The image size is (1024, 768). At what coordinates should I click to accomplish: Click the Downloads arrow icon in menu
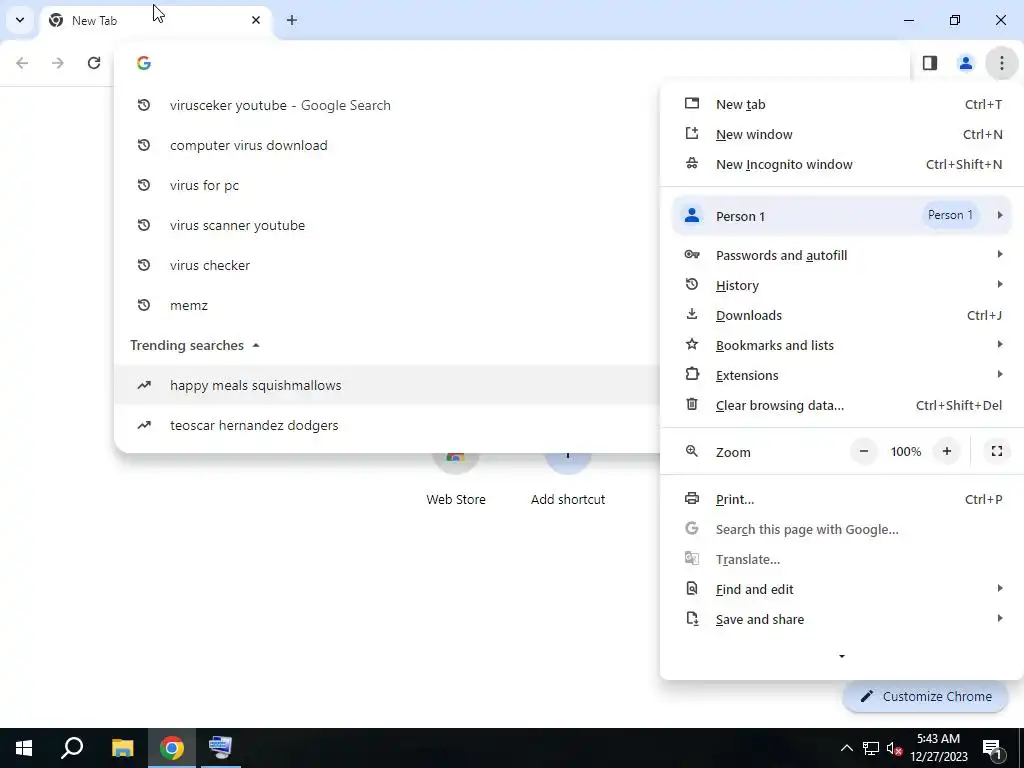click(x=692, y=314)
